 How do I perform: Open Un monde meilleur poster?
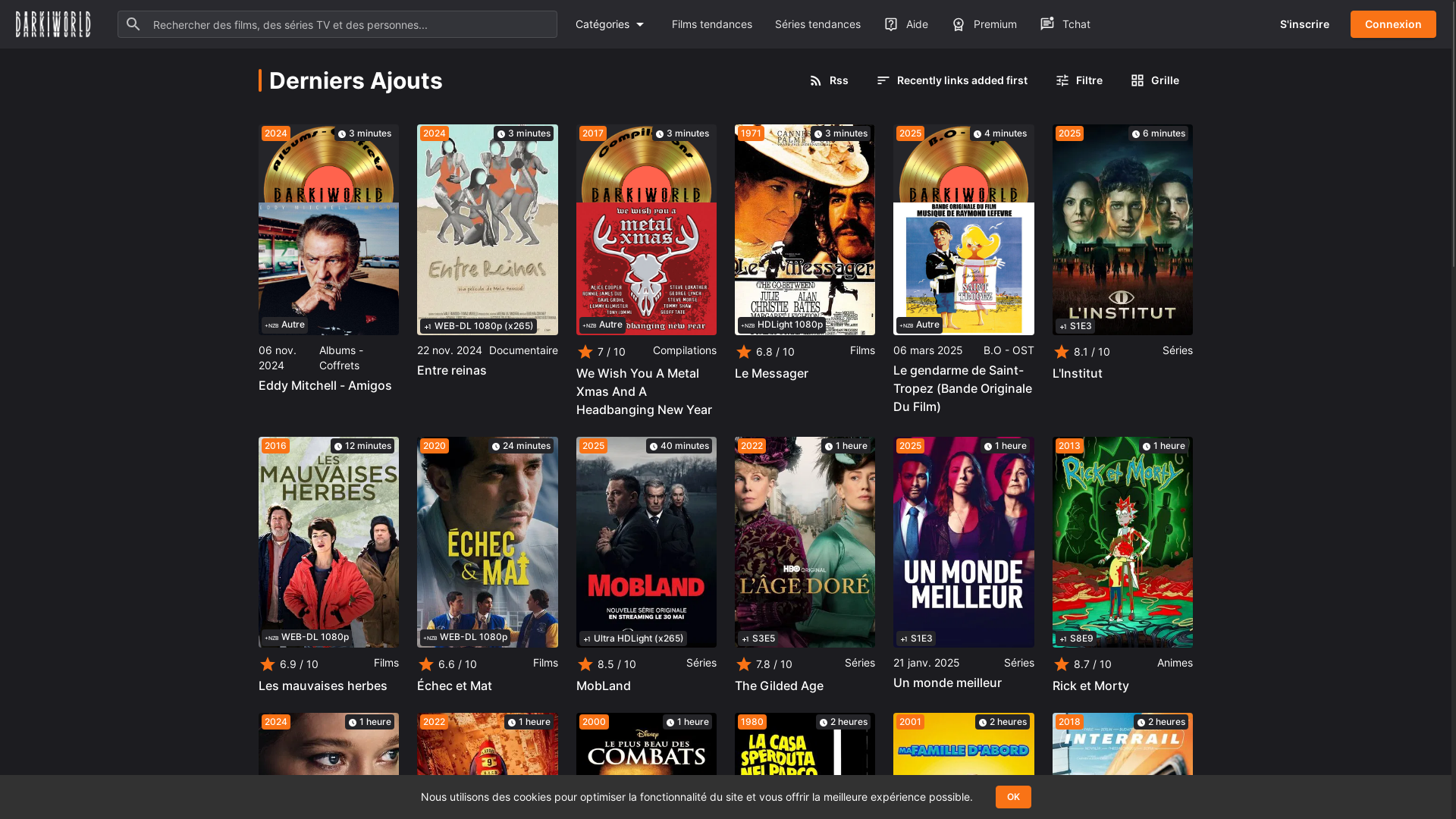pos(964,542)
